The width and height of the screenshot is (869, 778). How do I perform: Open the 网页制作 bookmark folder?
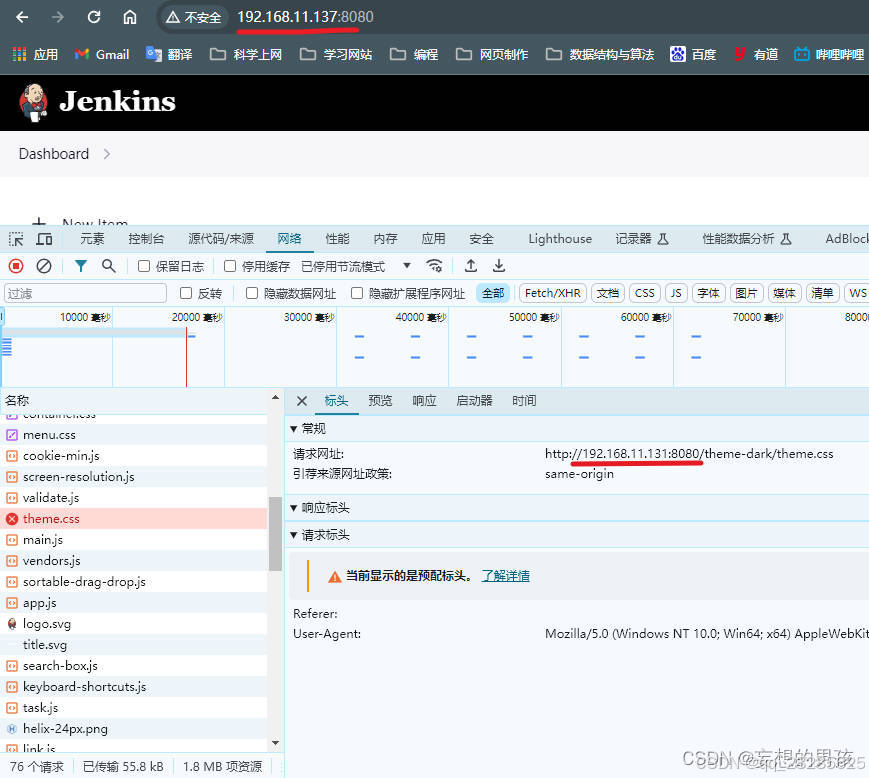[x=492, y=54]
